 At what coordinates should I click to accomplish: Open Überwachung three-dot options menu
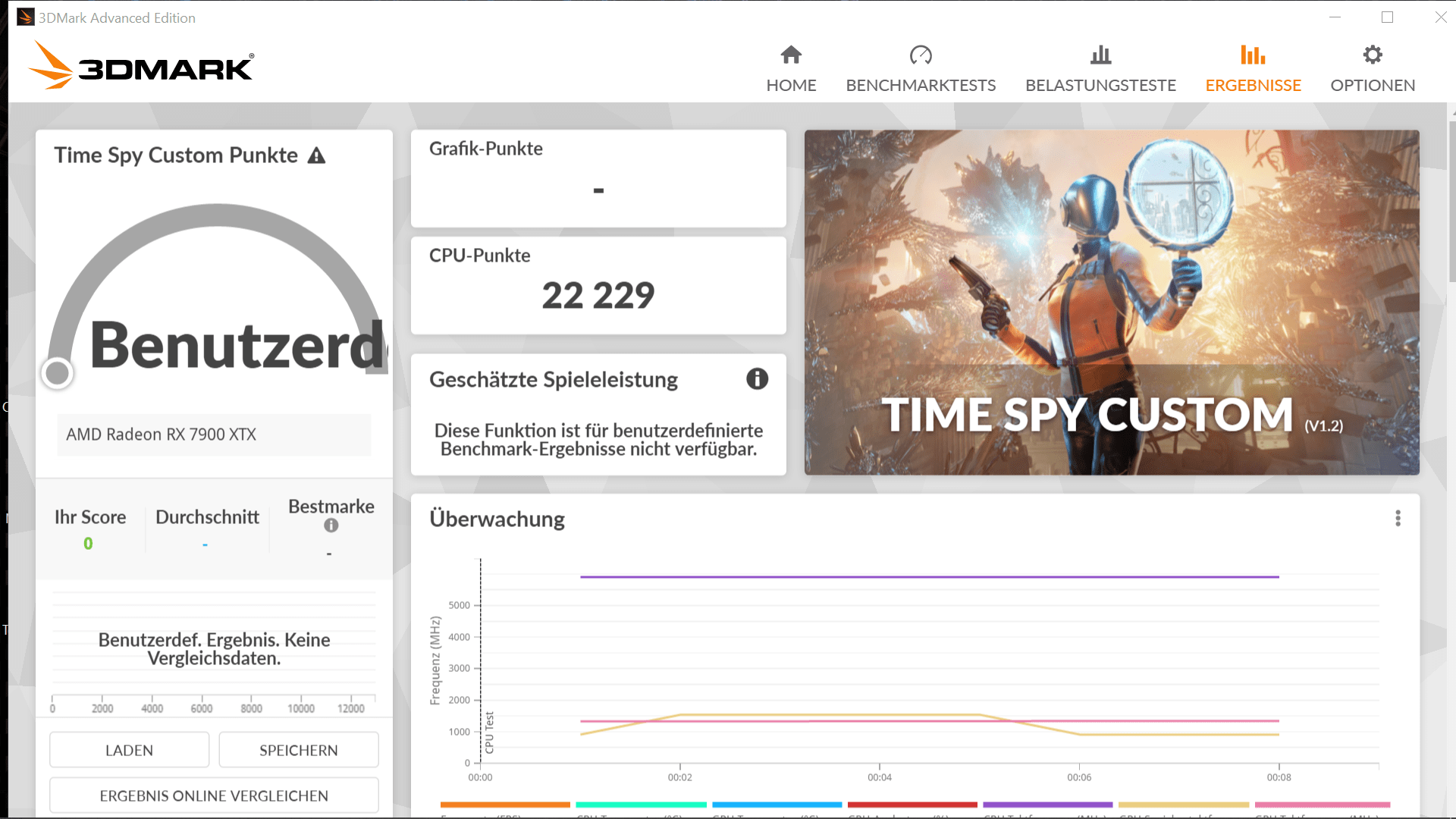[x=1398, y=519]
